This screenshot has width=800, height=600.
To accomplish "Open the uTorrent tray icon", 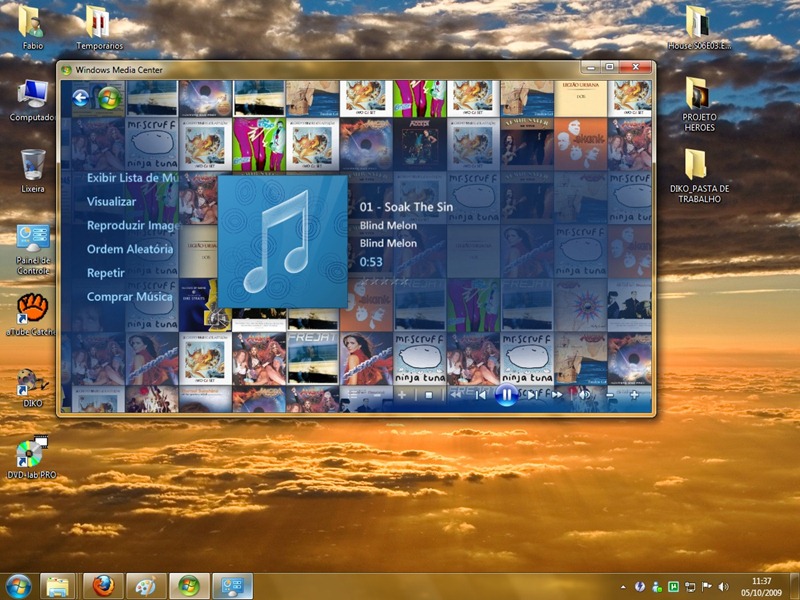I will [x=673, y=587].
